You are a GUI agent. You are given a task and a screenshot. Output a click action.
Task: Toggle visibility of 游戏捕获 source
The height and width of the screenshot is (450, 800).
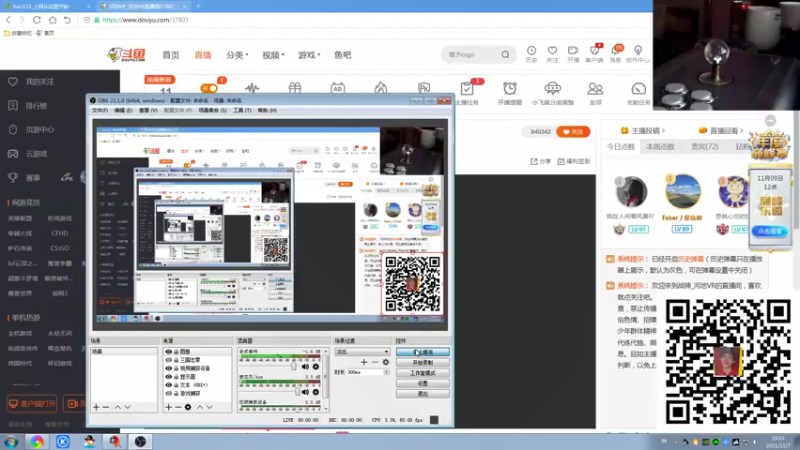pos(168,393)
